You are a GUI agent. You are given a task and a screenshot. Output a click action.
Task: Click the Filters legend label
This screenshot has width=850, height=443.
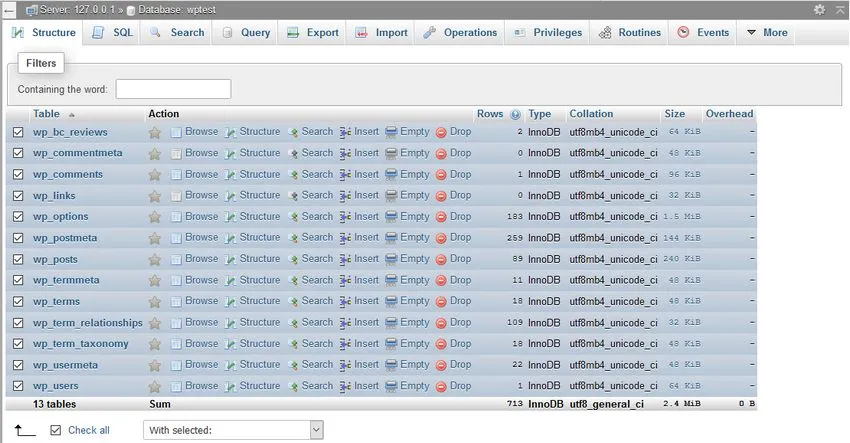click(x=41, y=63)
